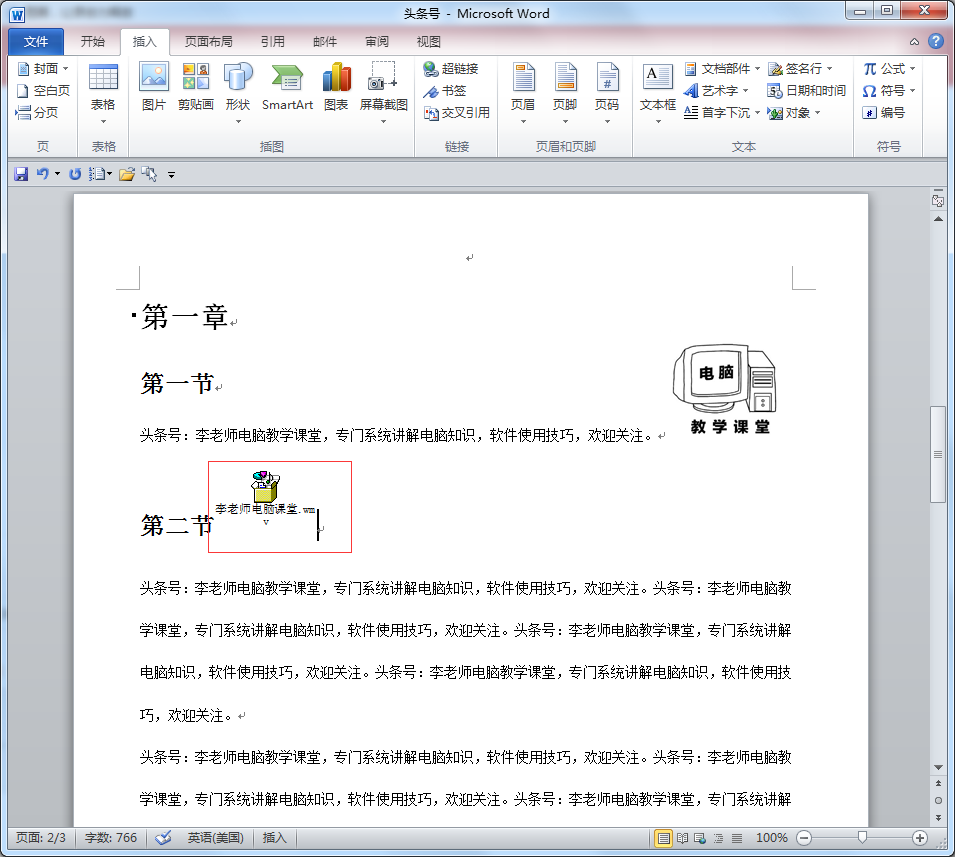
Task: Switch to the View (视图) tab
Action: [x=428, y=41]
